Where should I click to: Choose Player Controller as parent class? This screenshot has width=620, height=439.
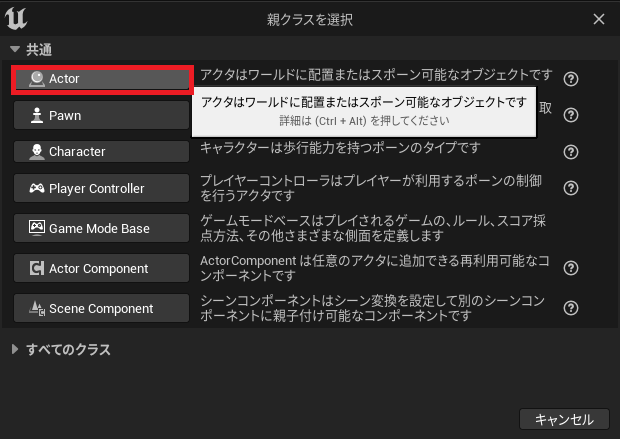pyautogui.click(x=102, y=188)
